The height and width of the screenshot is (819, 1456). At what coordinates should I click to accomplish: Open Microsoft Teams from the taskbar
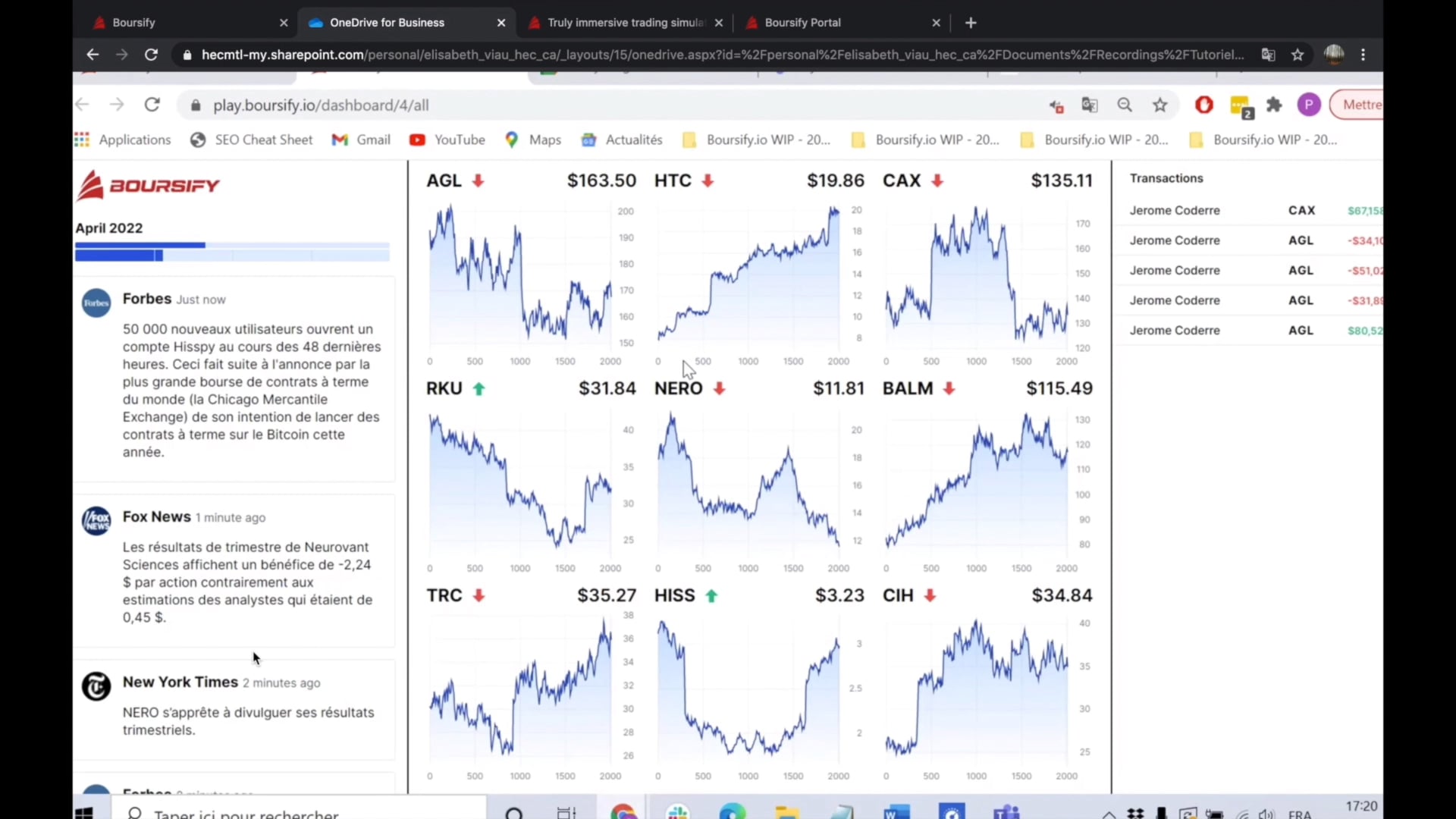pos(1006,812)
